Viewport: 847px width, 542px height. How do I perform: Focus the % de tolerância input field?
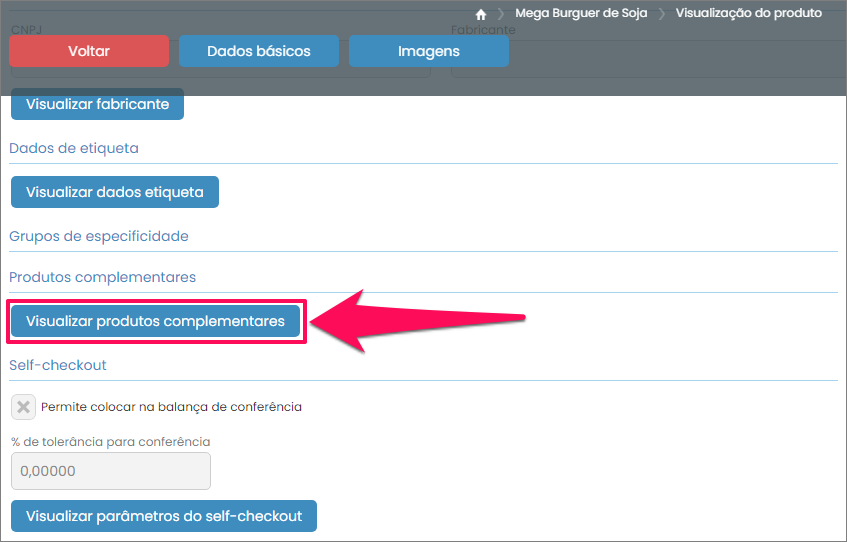pyautogui.click(x=110, y=471)
